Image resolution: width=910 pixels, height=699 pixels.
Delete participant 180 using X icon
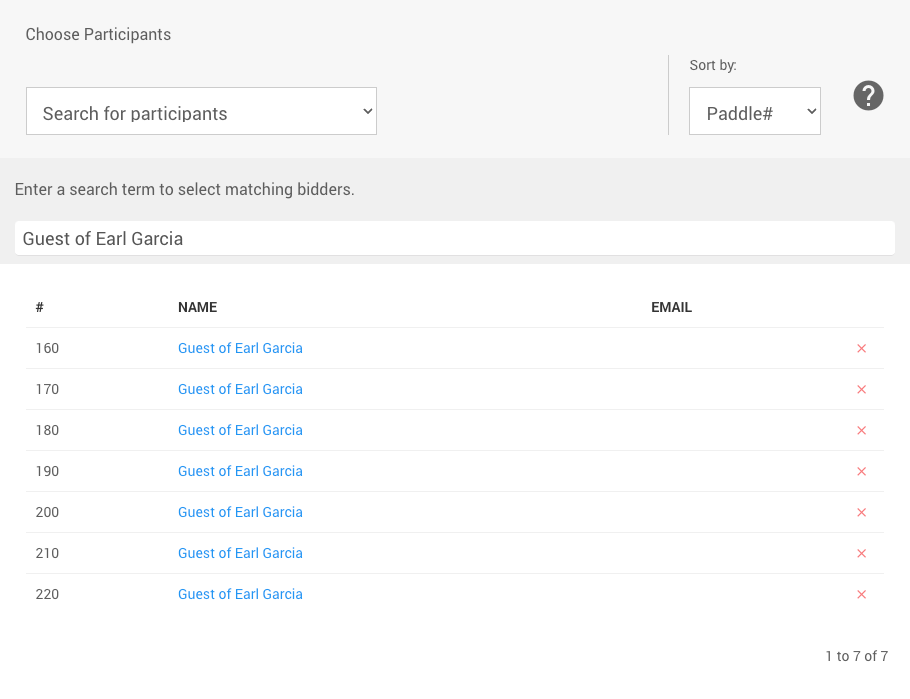pyautogui.click(x=861, y=431)
